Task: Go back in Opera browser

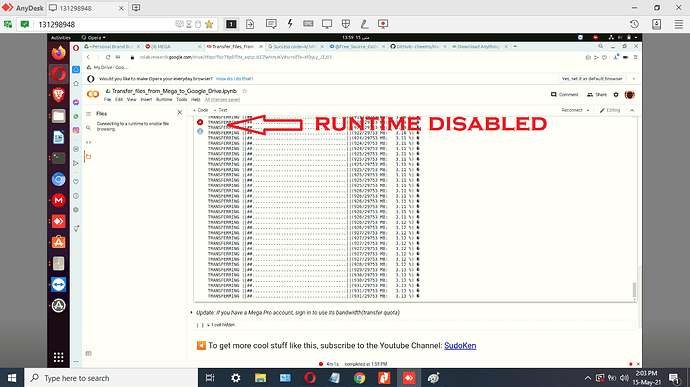Action: pos(88,57)
